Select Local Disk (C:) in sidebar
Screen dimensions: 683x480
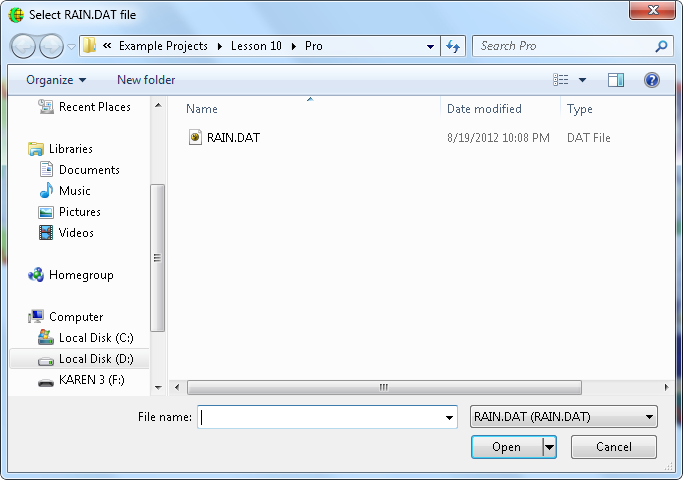click(46, 338)
